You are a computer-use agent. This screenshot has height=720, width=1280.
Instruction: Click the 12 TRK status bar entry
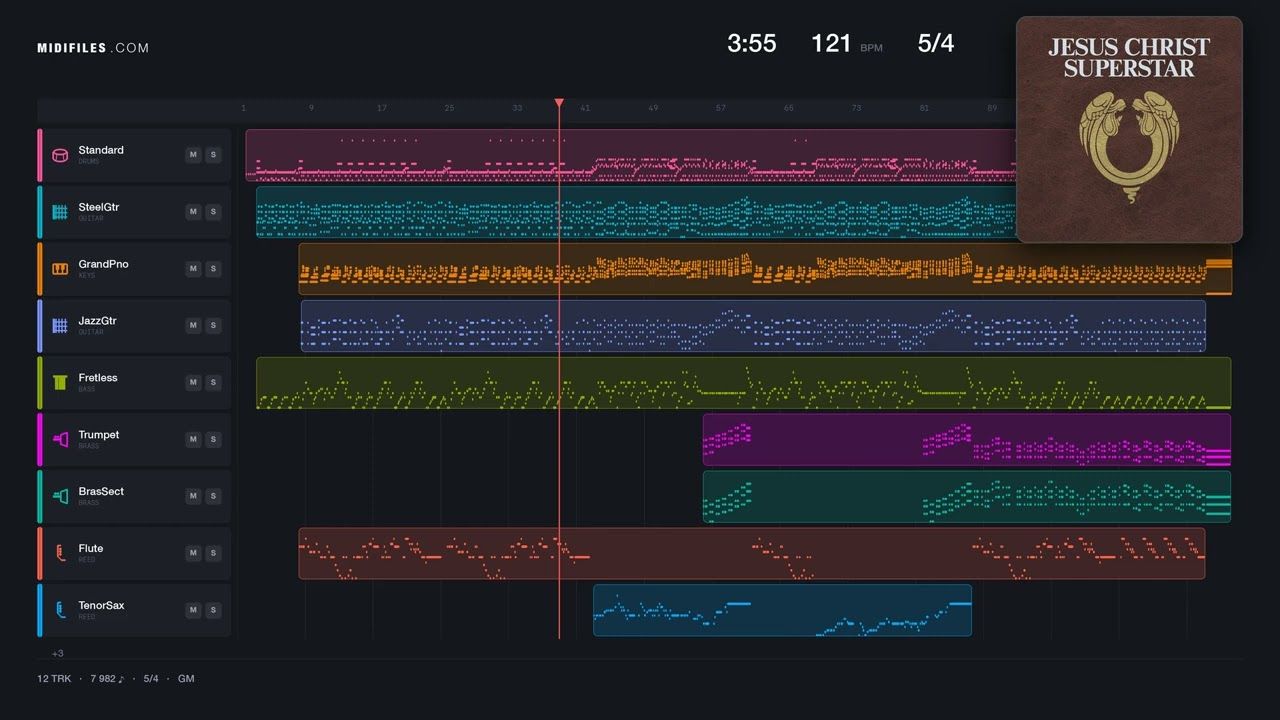coord(52,679)
